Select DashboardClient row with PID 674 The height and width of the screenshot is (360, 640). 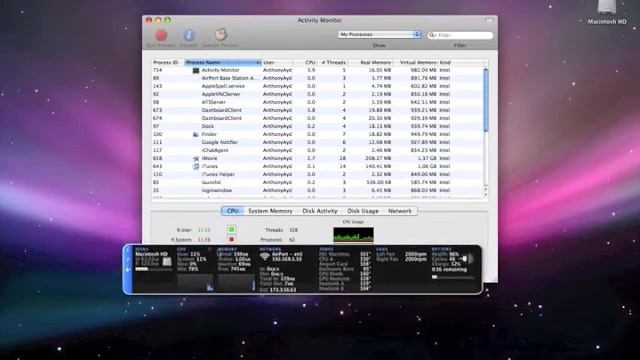(318, 118)
